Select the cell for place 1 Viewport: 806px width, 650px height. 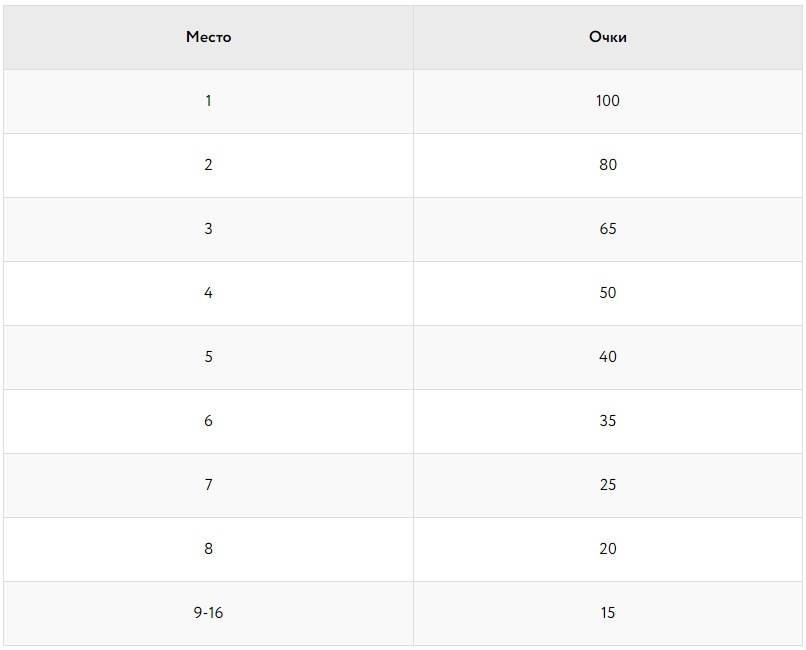[x=208, y=101]
